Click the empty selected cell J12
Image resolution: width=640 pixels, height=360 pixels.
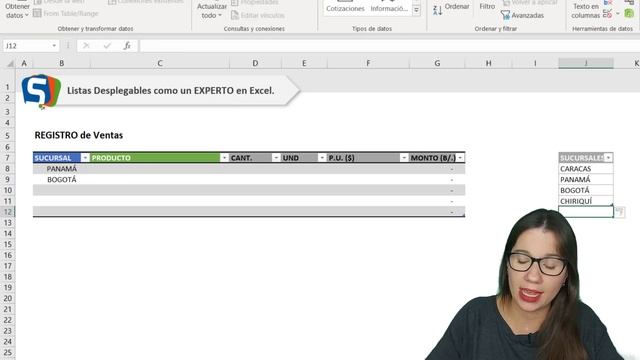click(x=586, y=212)
